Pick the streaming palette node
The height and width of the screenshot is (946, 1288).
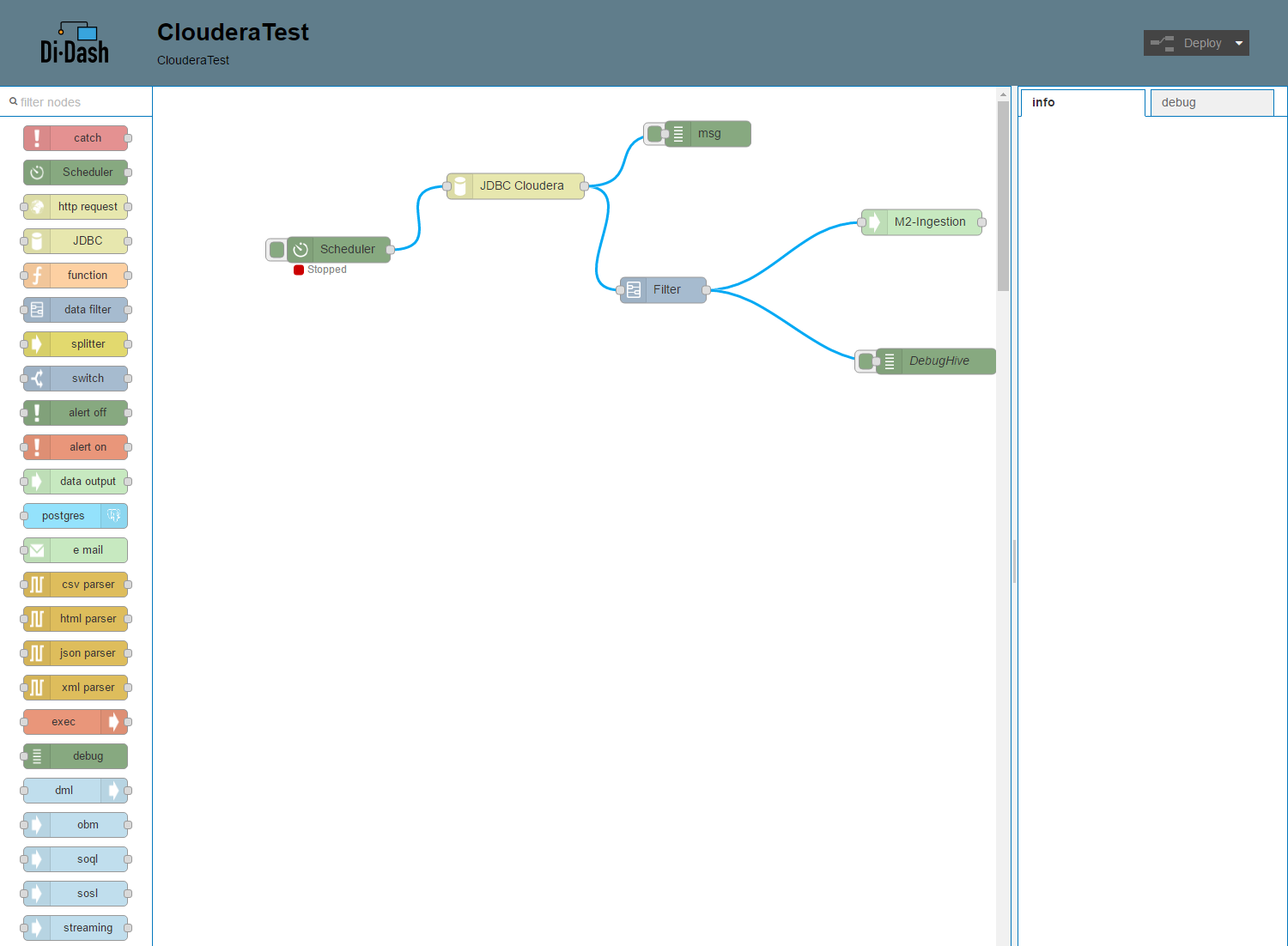pyautogui.click(x=76, y=928)
